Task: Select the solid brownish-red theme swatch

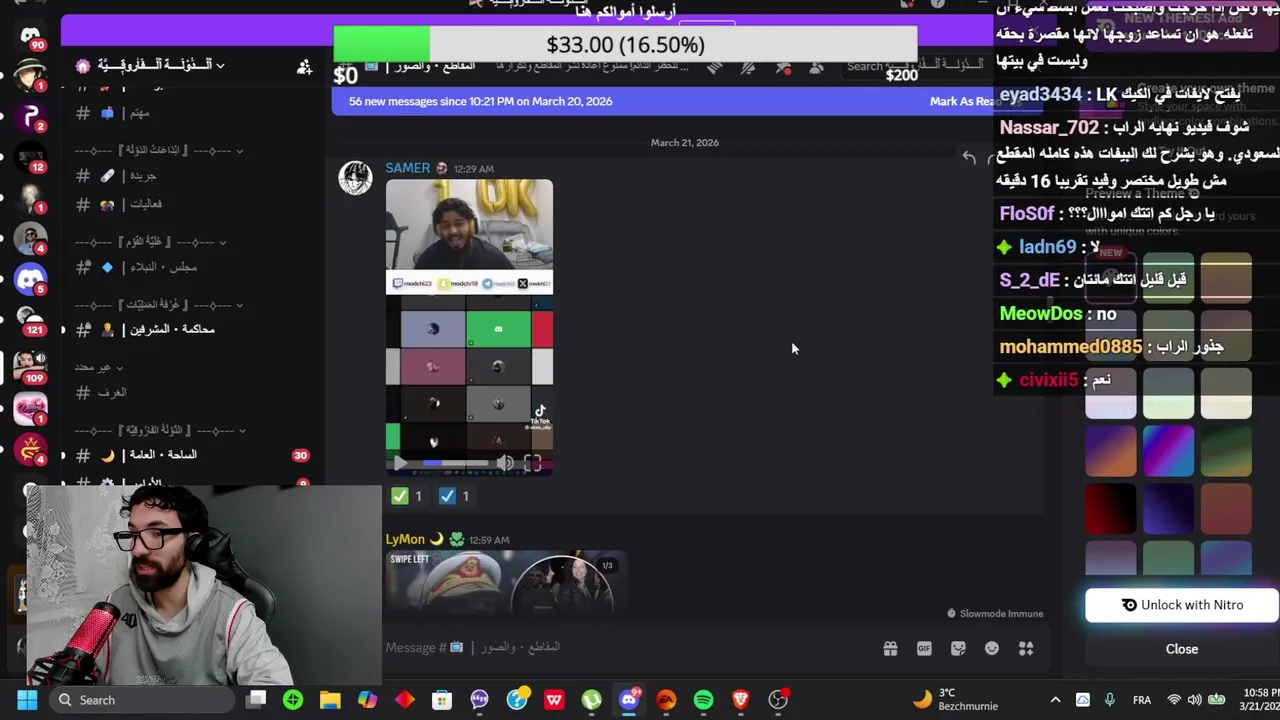Action: pyautogui.click(x=1226, y=508)
